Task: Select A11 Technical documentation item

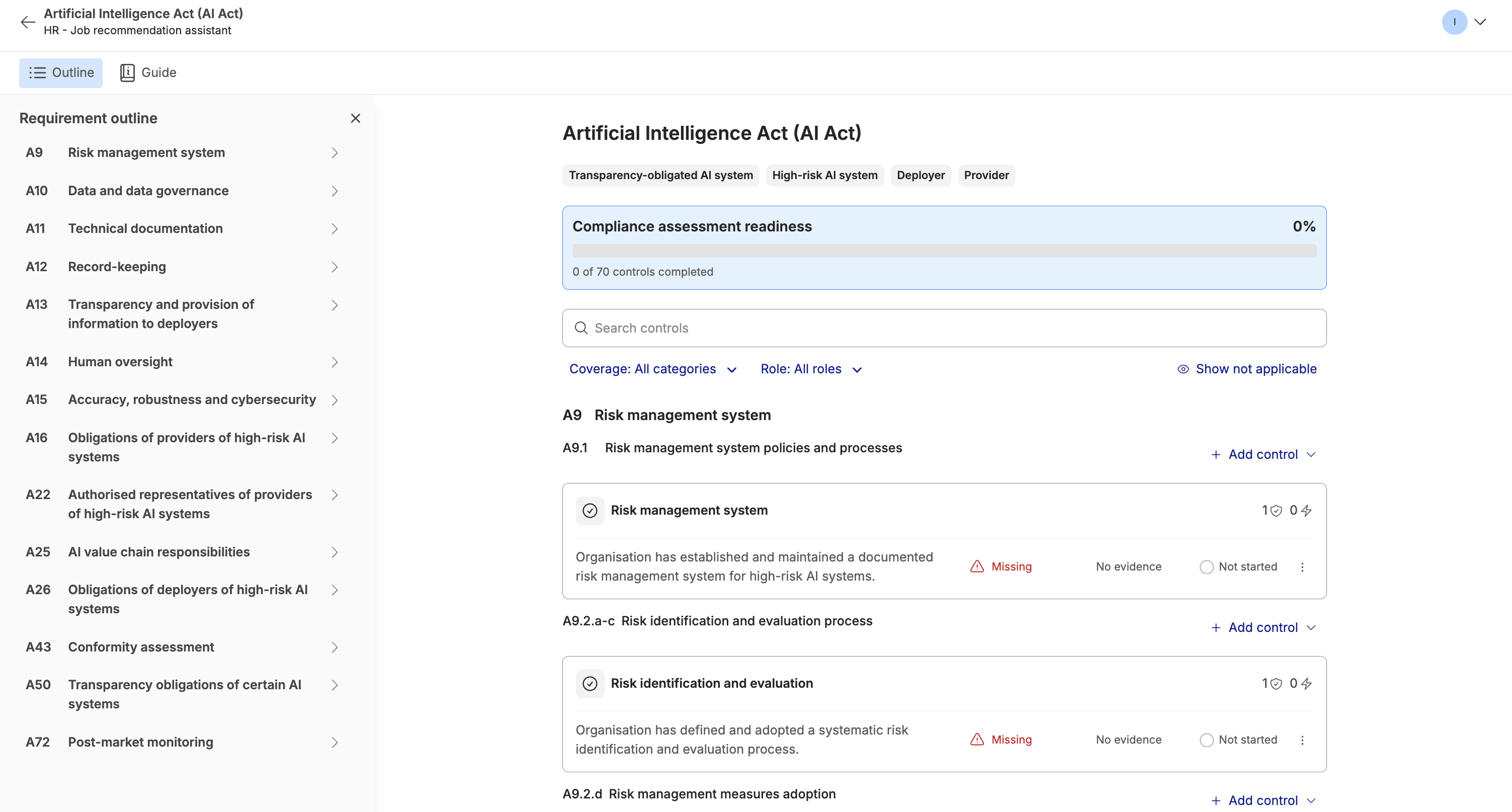Action: pyautogui.click(x=145, y=228)
